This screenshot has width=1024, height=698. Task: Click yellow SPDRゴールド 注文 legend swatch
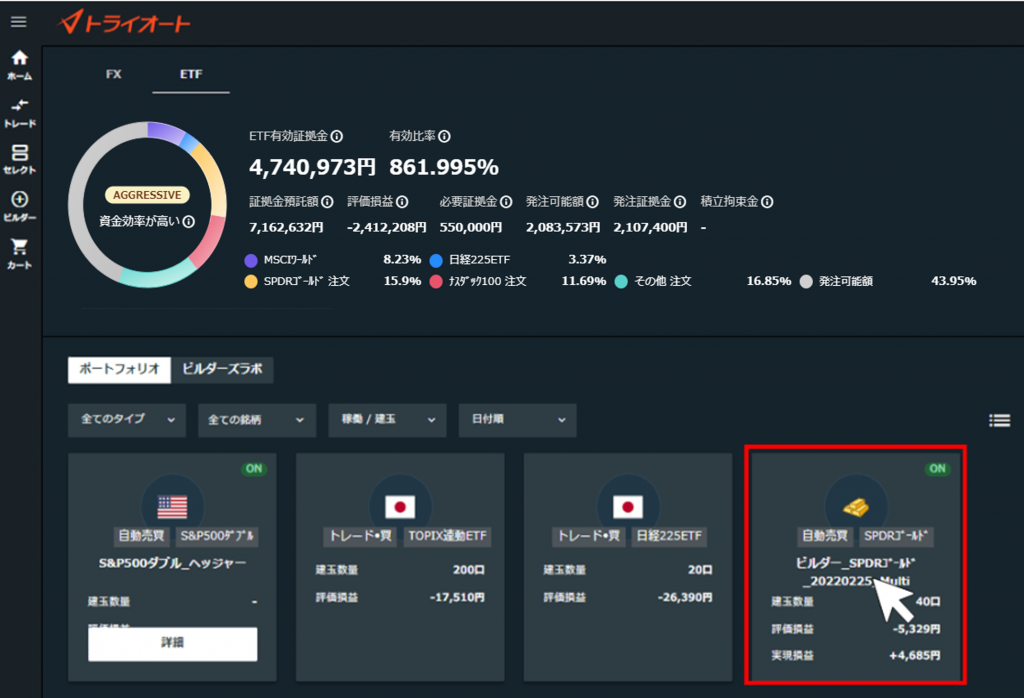[x=251, y=281]
